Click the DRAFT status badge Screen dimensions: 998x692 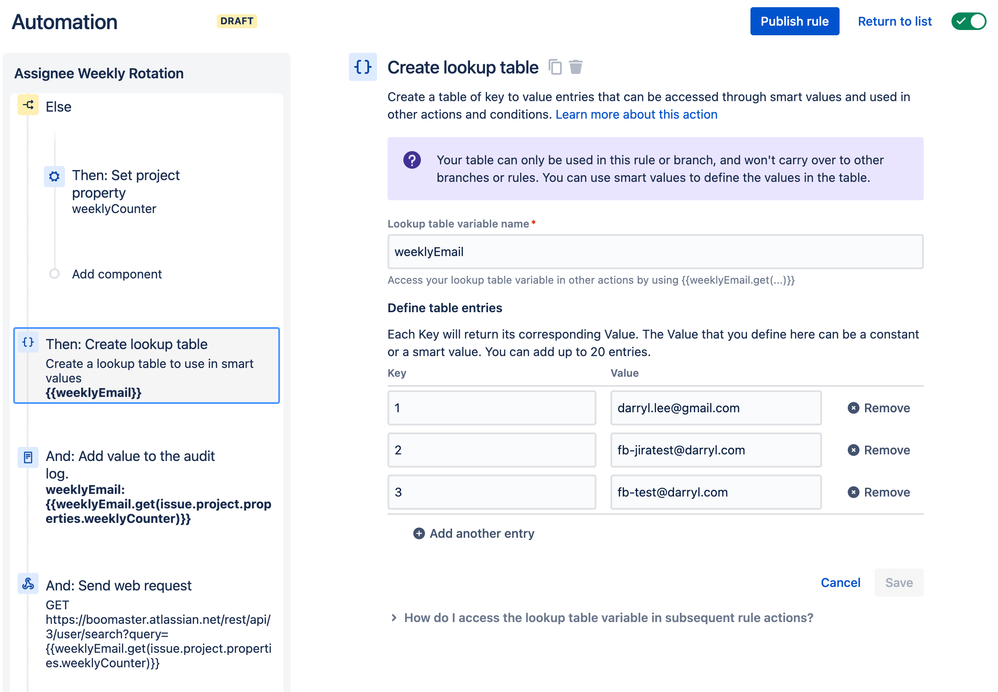[237, 21]
